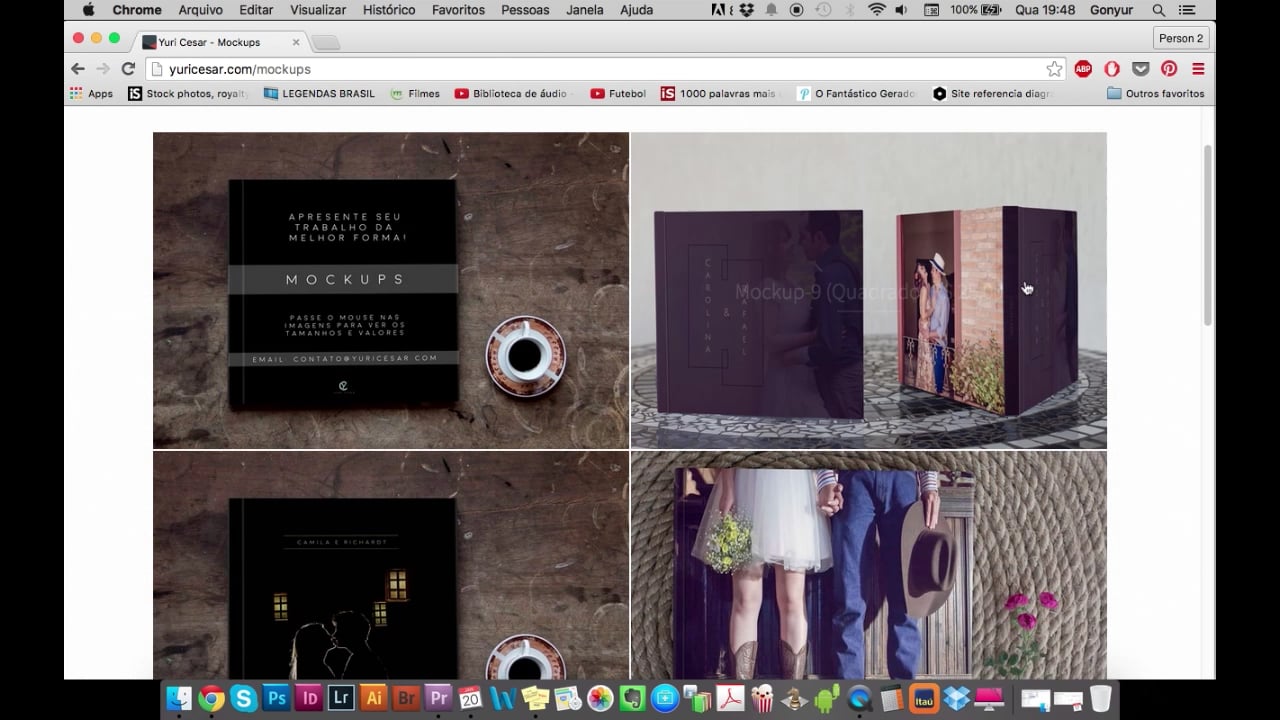Launch Photoshop from the dock
The image size is (1280, 720).
[276, 698]
